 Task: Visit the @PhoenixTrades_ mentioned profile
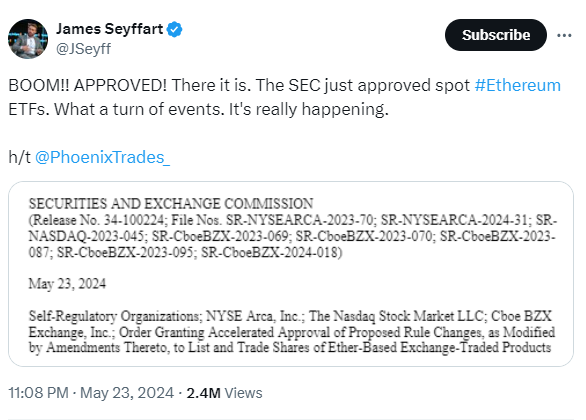(x=102, y=157)
